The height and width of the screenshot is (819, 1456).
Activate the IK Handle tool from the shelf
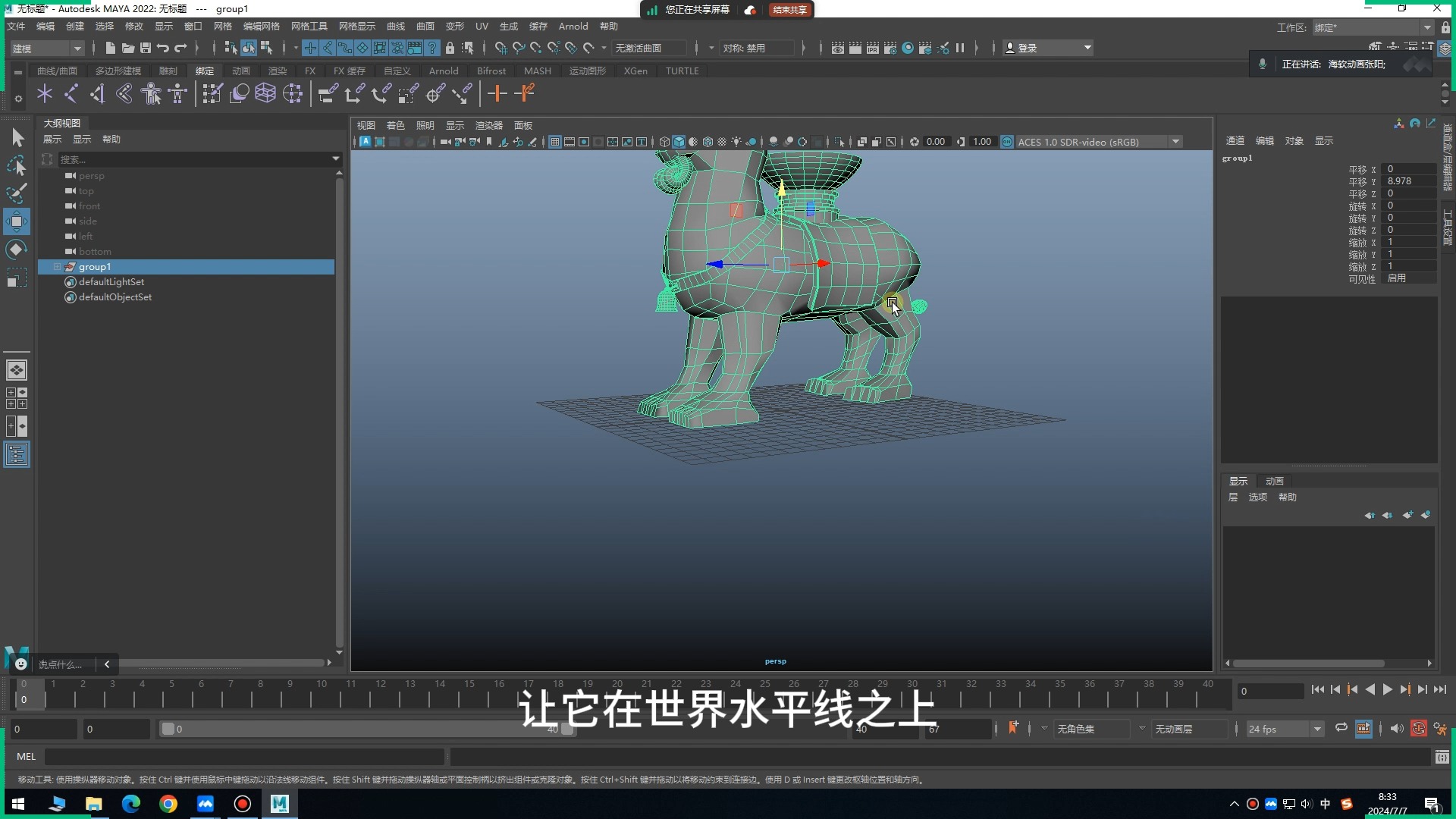[x=71, y=93]
